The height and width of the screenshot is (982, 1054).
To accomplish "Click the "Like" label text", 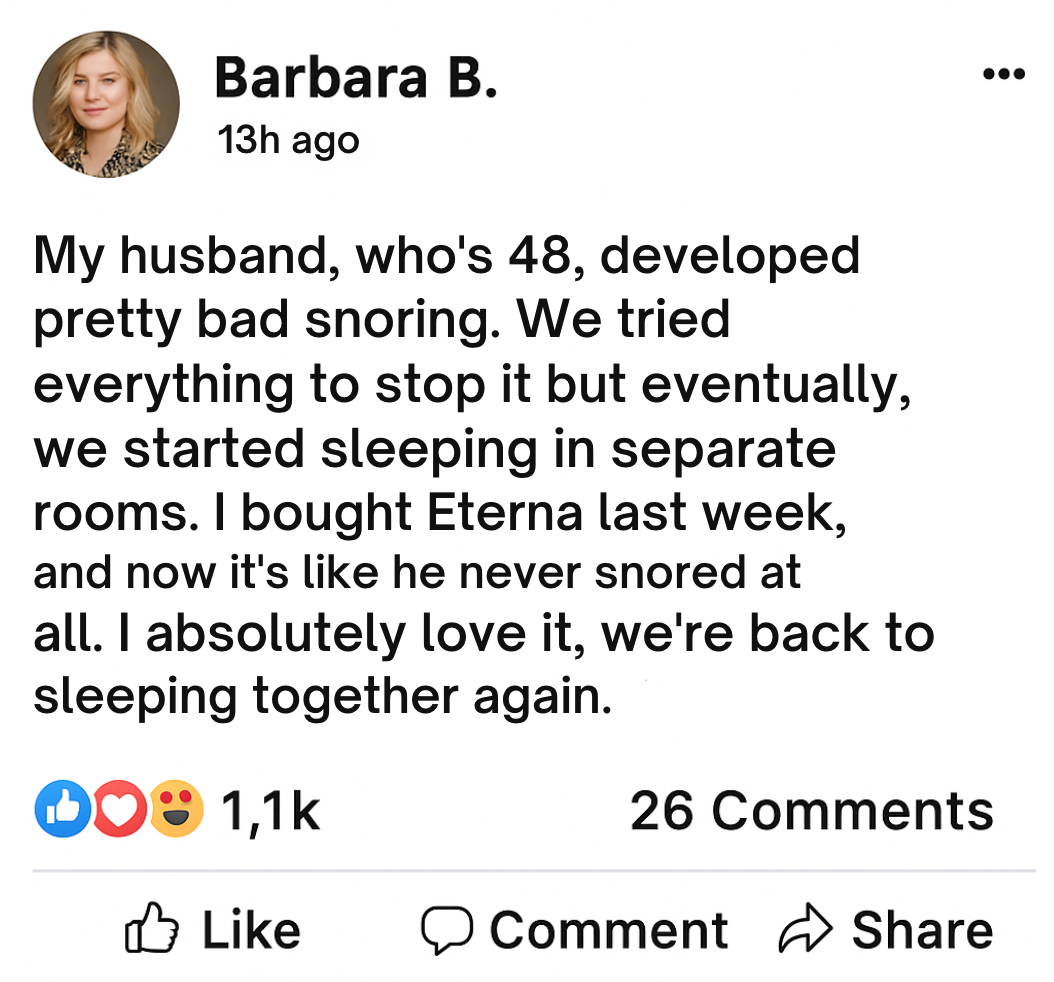I will pos(251,930).
